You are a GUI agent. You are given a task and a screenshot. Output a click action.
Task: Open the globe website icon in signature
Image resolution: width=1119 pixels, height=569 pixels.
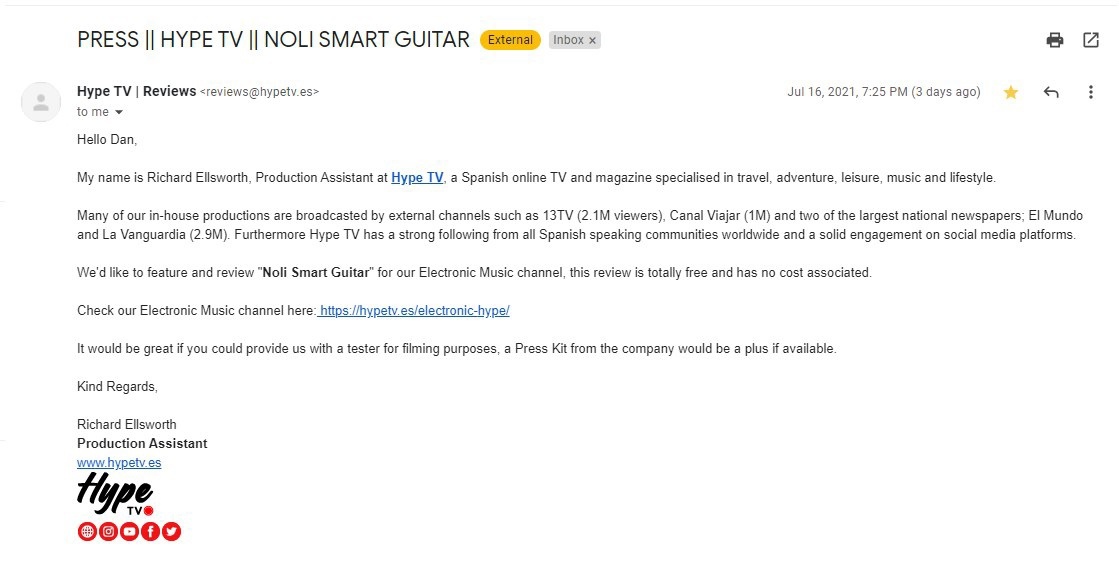coord(87,531)
